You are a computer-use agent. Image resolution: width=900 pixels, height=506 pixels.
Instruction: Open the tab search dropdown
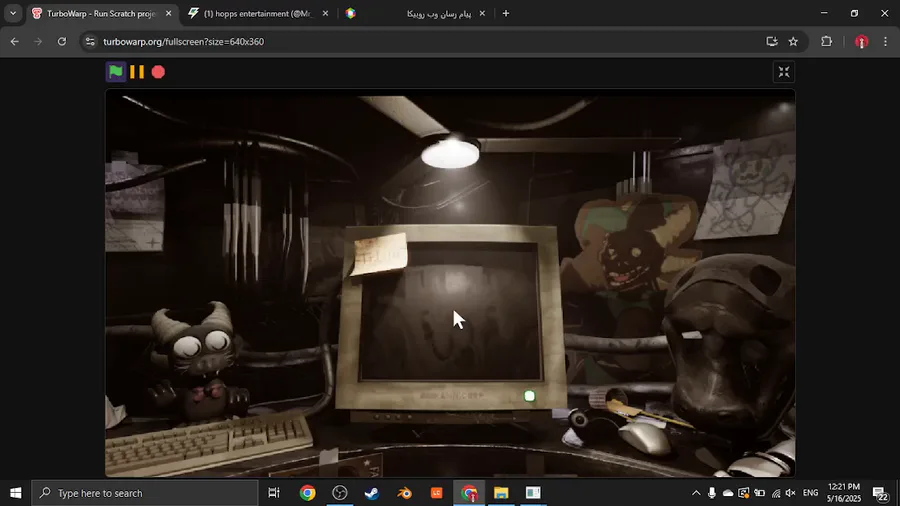pyautogui.click(x=13, y=13)
